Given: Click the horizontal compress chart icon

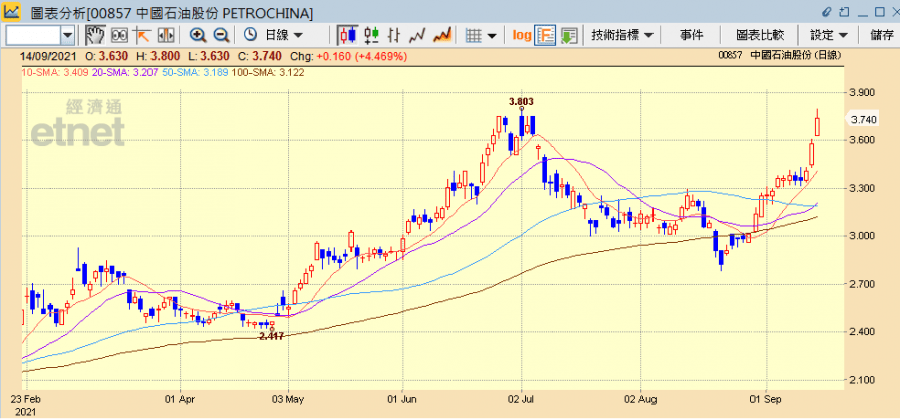Looking at the screenshot, I should pos(164,35).
